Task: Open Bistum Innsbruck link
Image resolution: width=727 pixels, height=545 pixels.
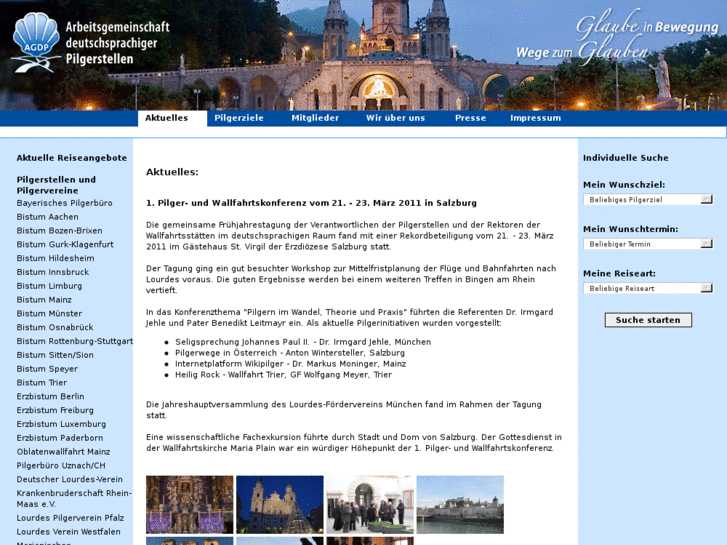Action: [x=52, y=272]
